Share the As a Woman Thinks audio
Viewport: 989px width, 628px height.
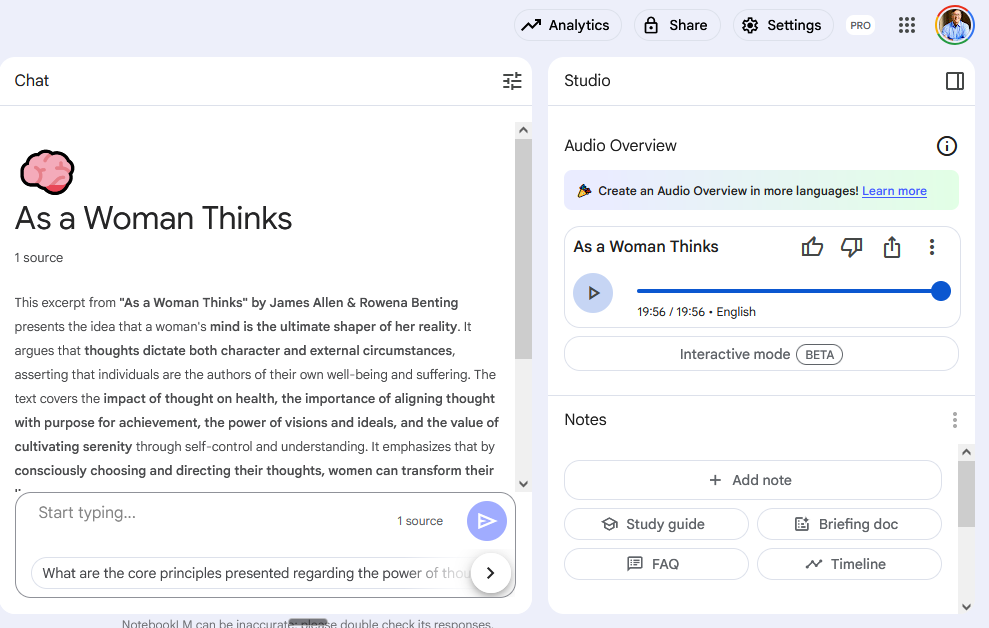(x=892, y=247)
